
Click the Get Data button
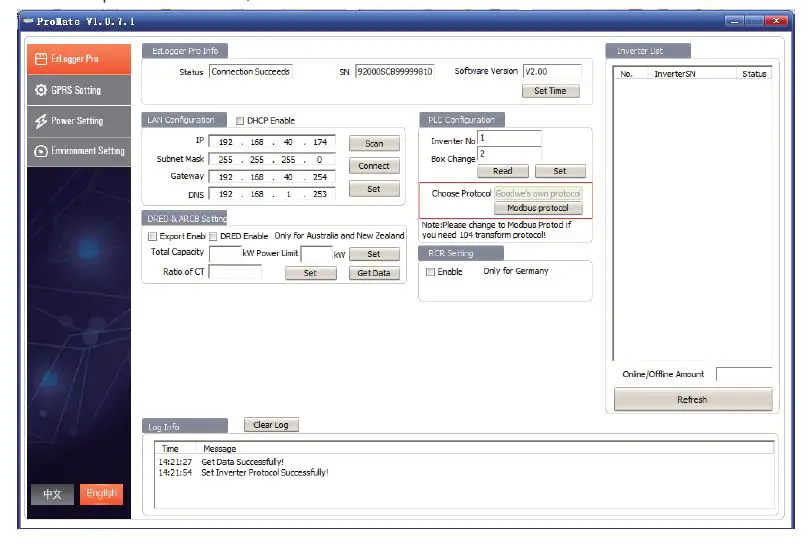[374, 273]
